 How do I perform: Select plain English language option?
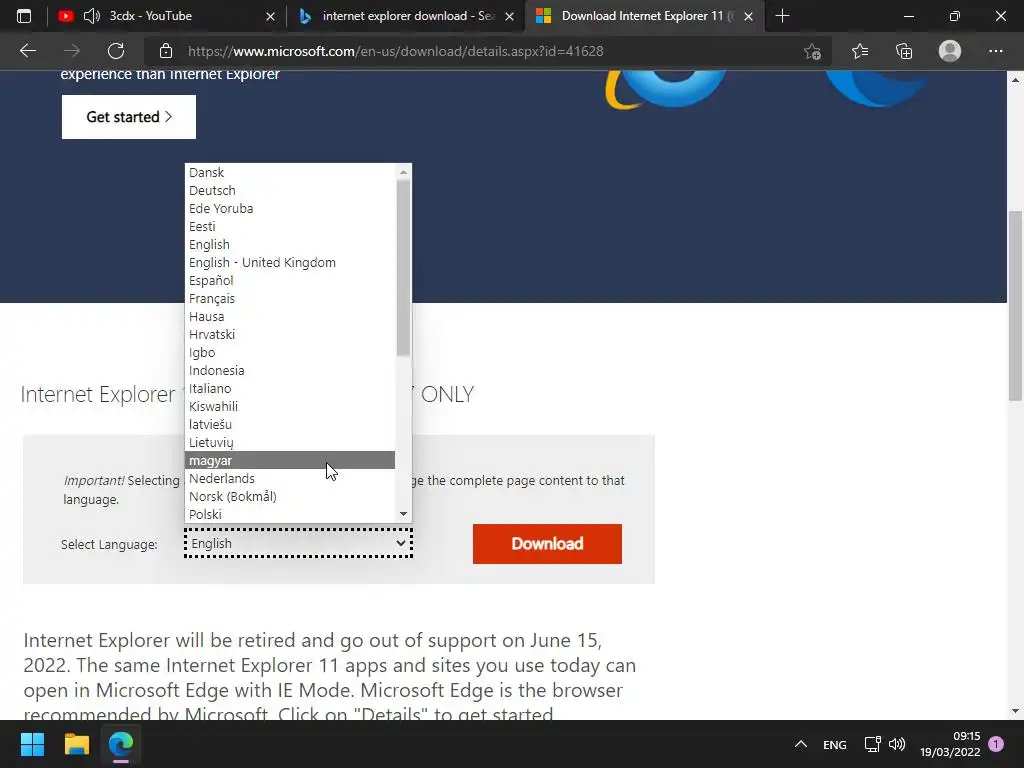tap(289, 244)
